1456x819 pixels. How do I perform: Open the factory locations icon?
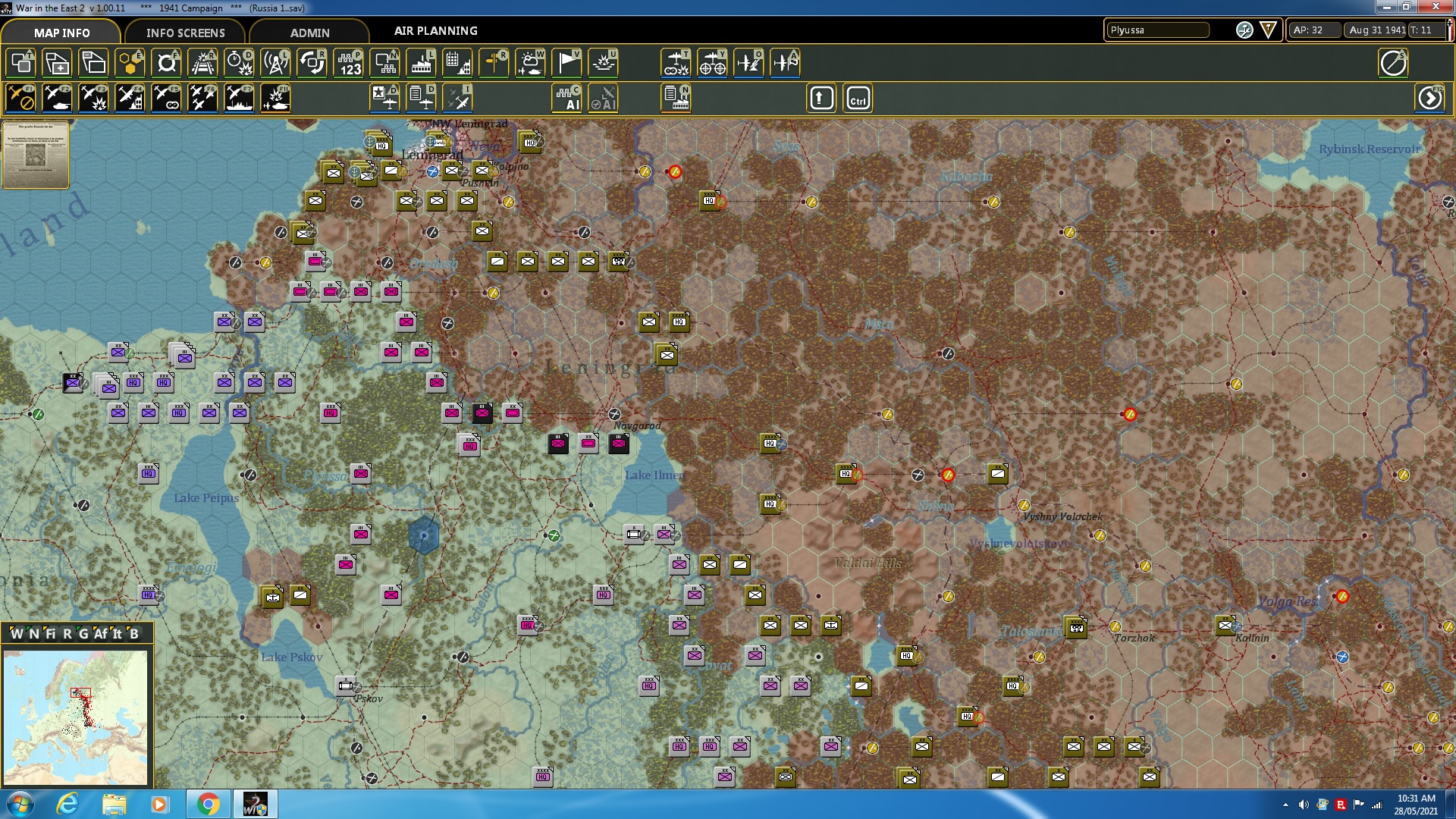click(x=421, y=63)
